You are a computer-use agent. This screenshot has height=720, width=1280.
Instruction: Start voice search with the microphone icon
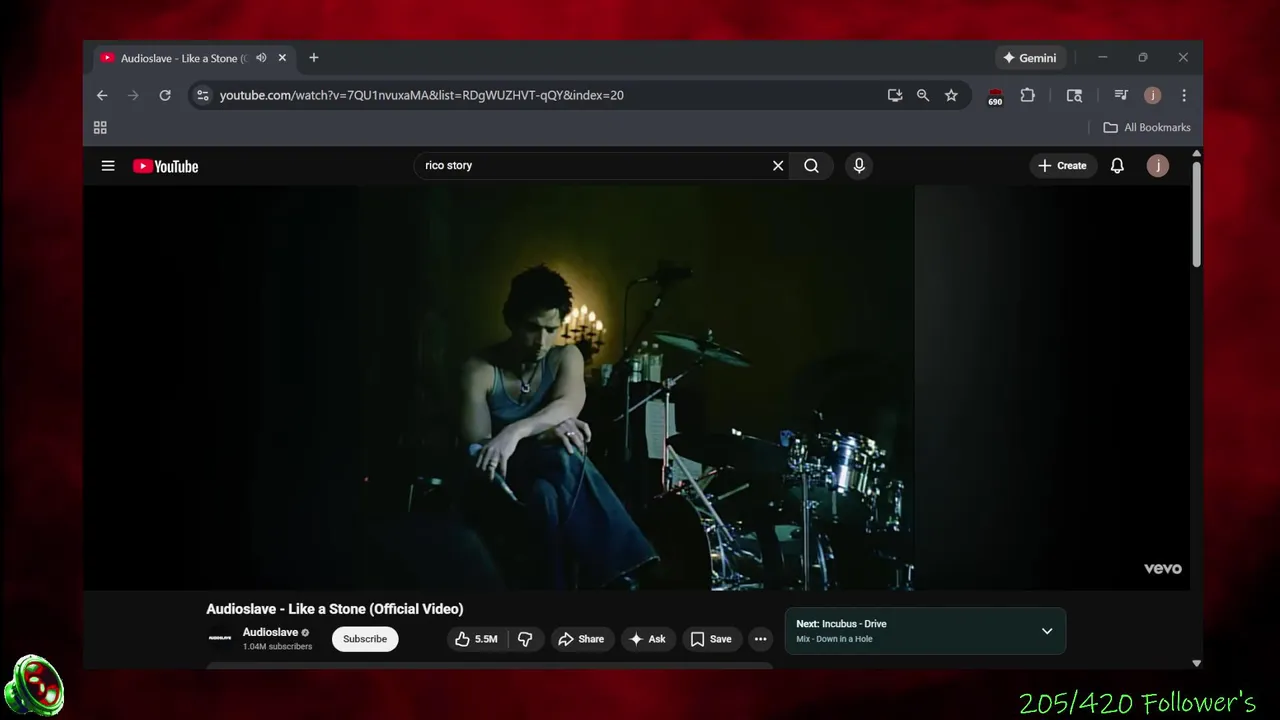point(859,166)
